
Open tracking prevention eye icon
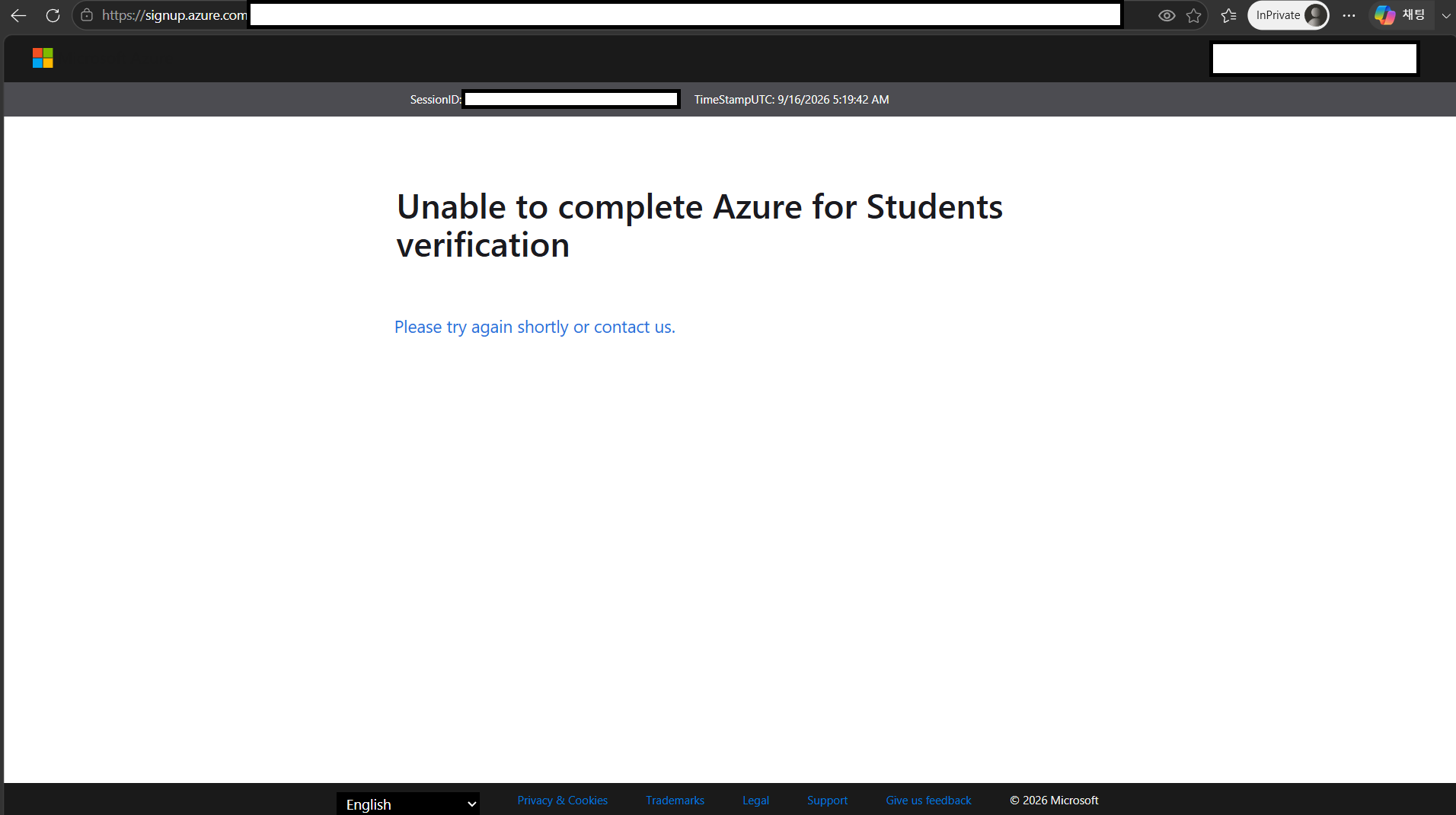tap(1167, 15)
